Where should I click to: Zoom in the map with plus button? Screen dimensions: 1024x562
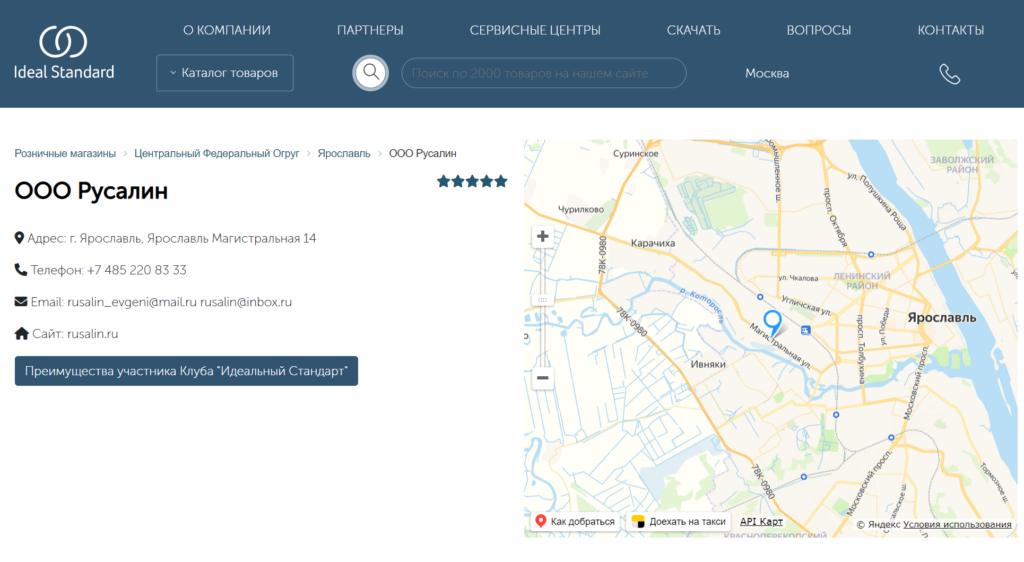click(x=542, y=236)
